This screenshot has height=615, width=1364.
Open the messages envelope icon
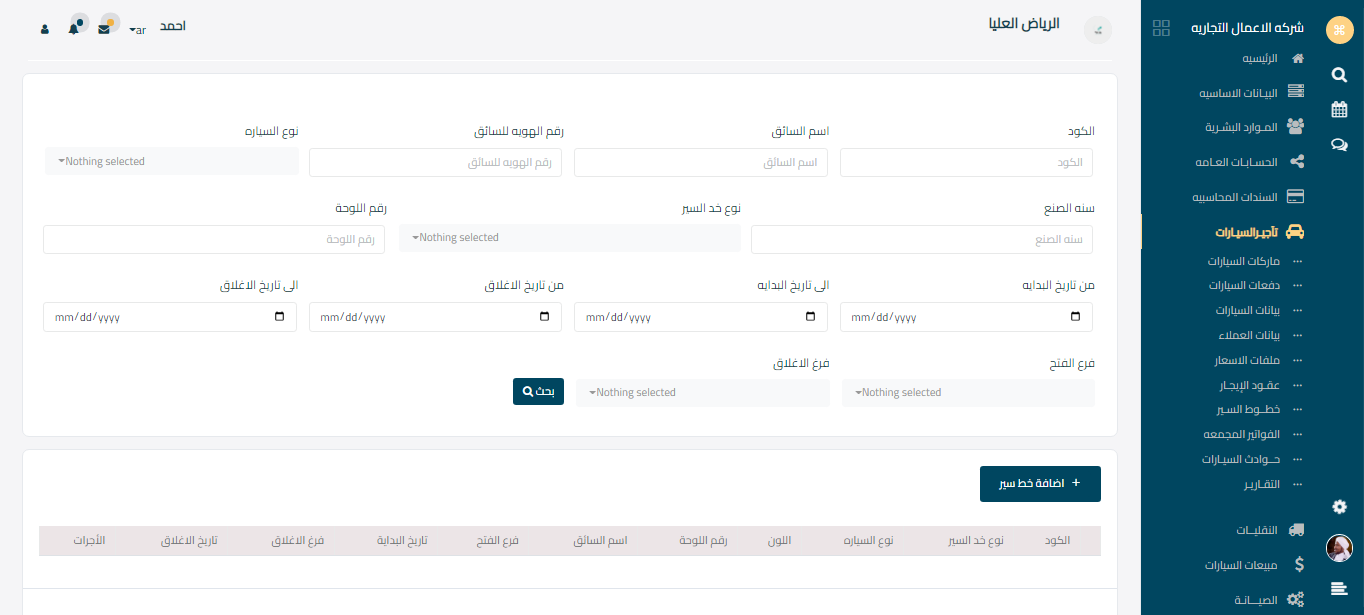click(104, 28)
